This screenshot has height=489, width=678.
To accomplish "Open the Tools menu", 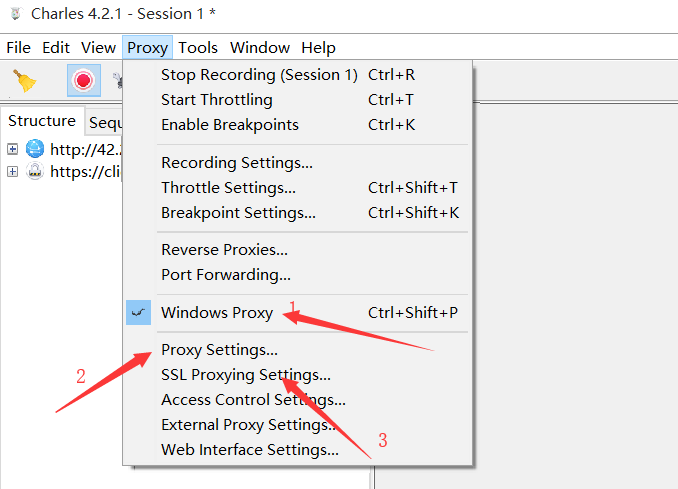I will pyautogui.click(x=198, y=47).
